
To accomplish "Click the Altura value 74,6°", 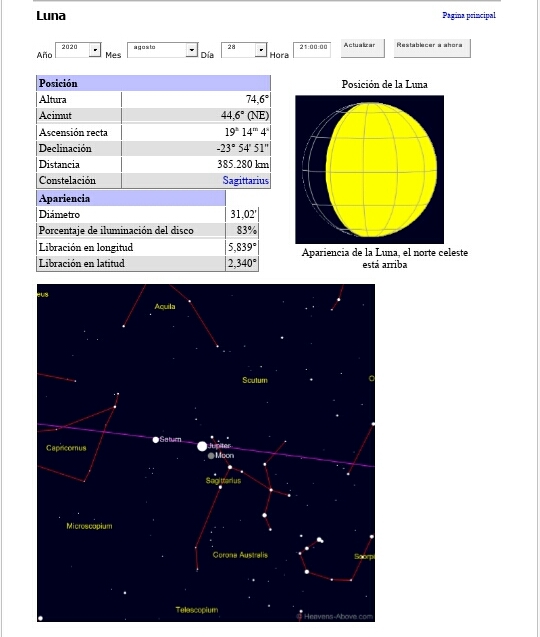I will [257, 100].
